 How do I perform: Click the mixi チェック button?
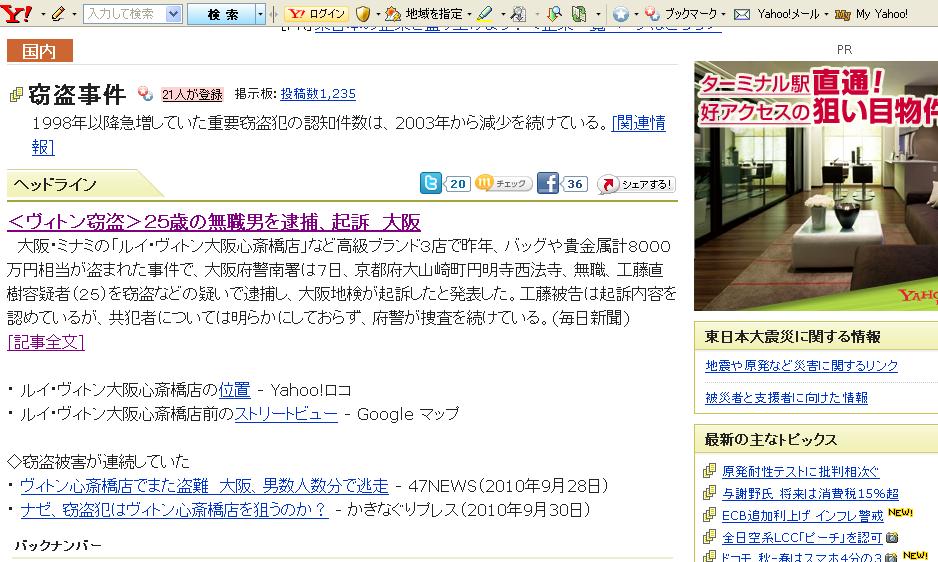click(503, 183)
